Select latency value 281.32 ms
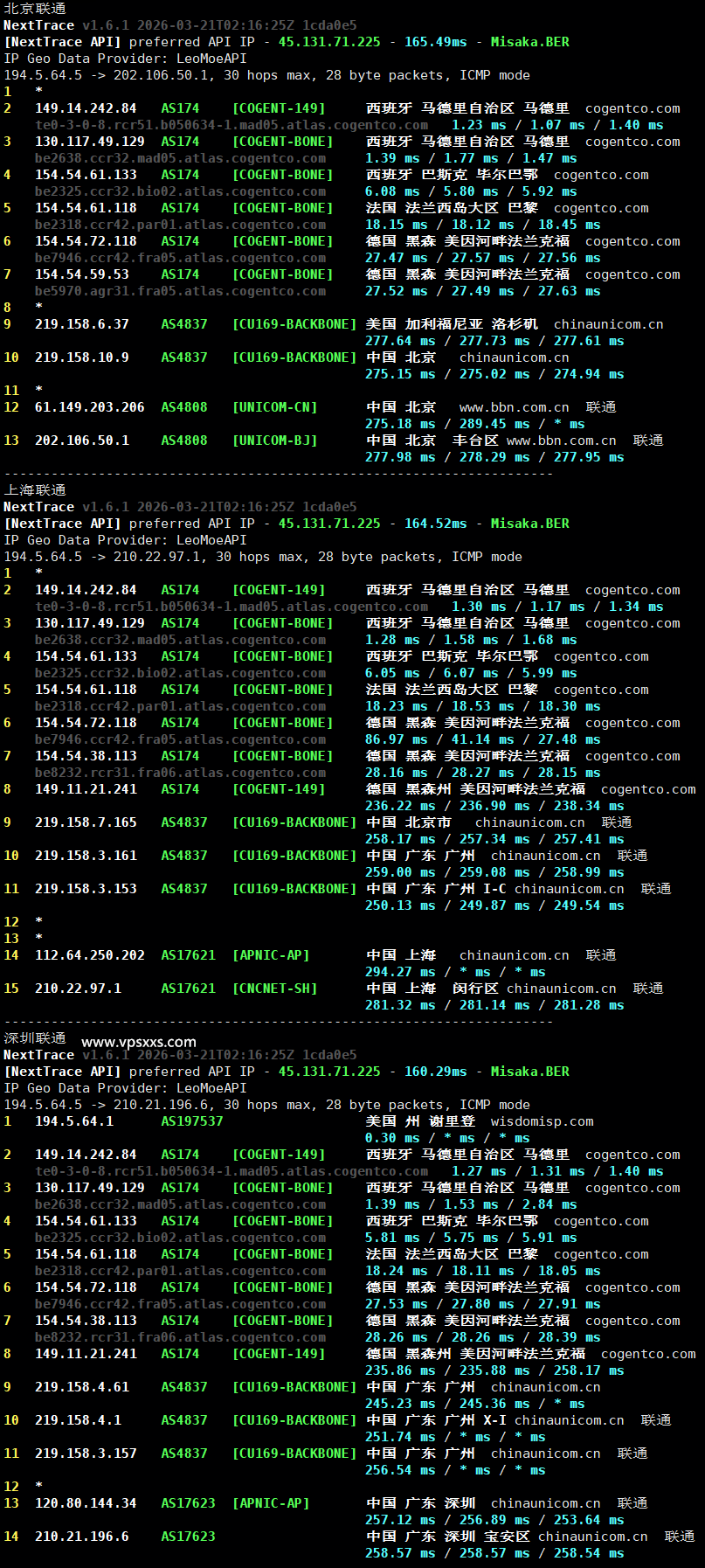This screenshot has height=1568, width=705. tap(400, 1005)
